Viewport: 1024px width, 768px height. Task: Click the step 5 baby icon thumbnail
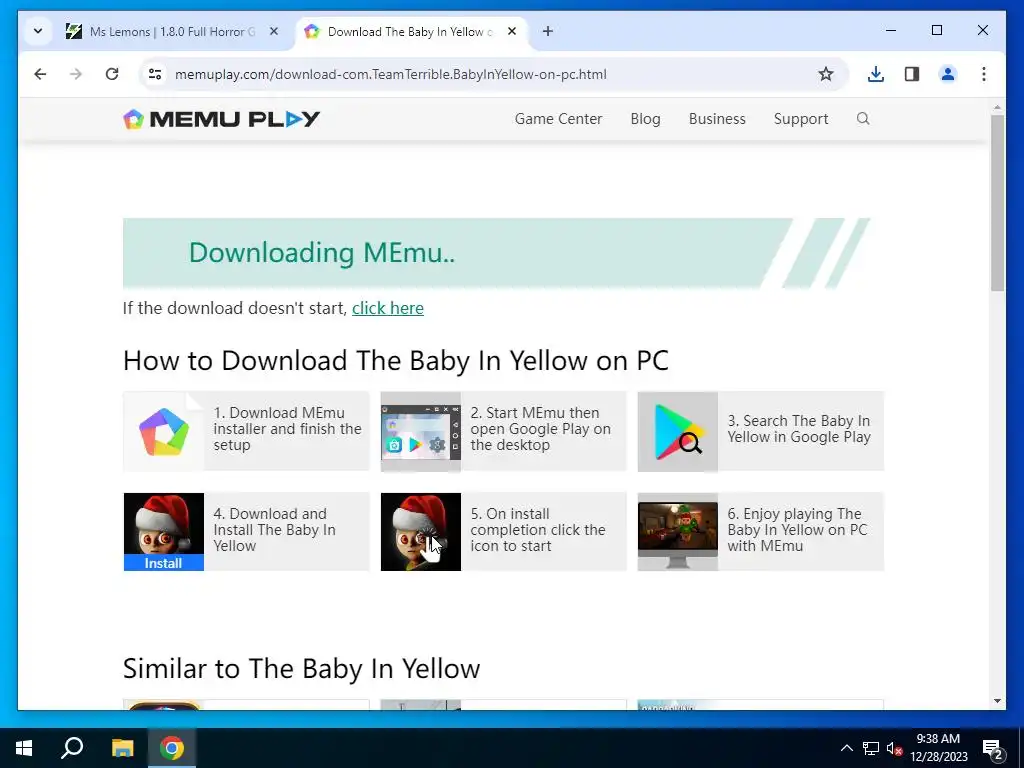(421, 532)
